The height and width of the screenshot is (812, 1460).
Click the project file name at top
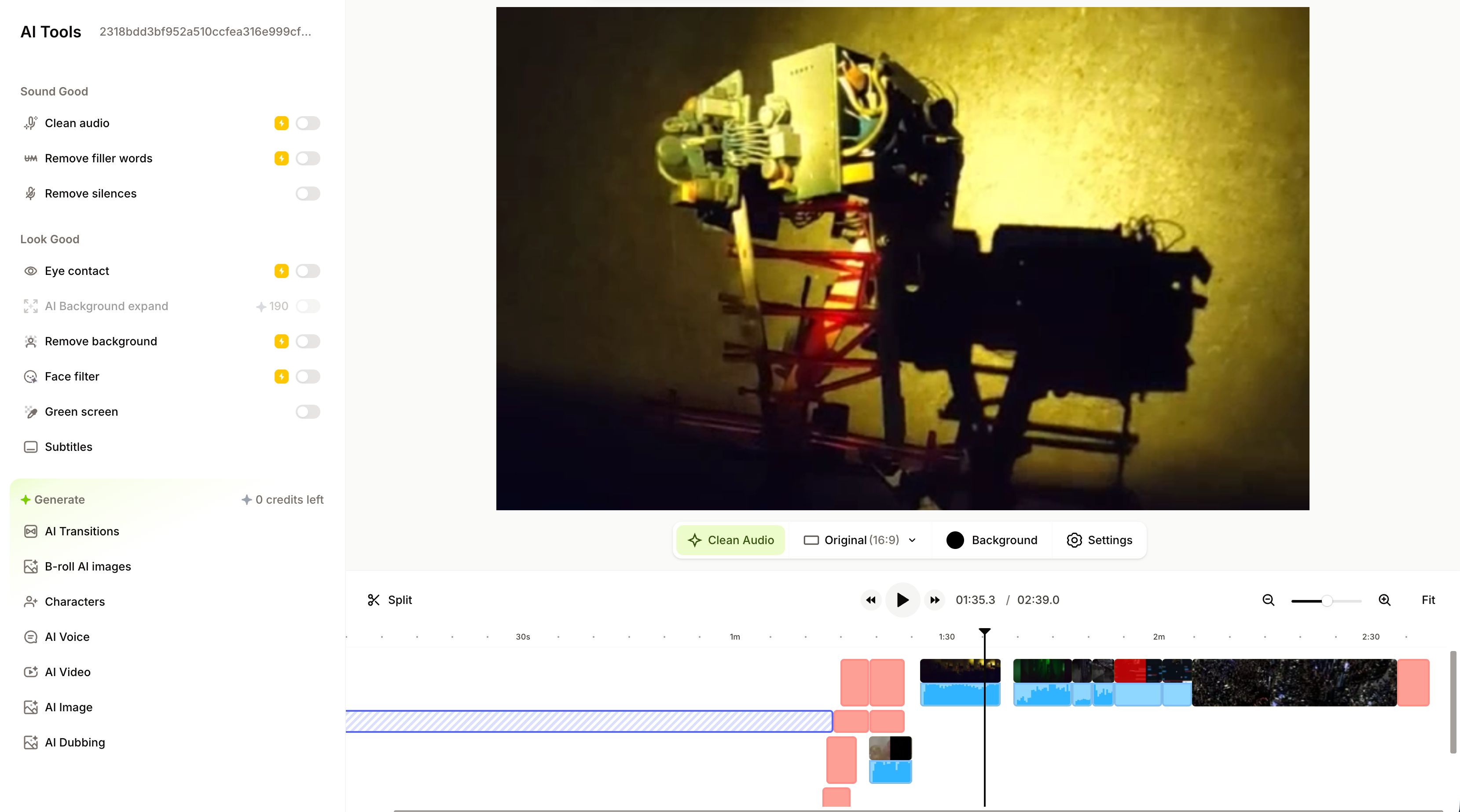(x=205, y=32)
